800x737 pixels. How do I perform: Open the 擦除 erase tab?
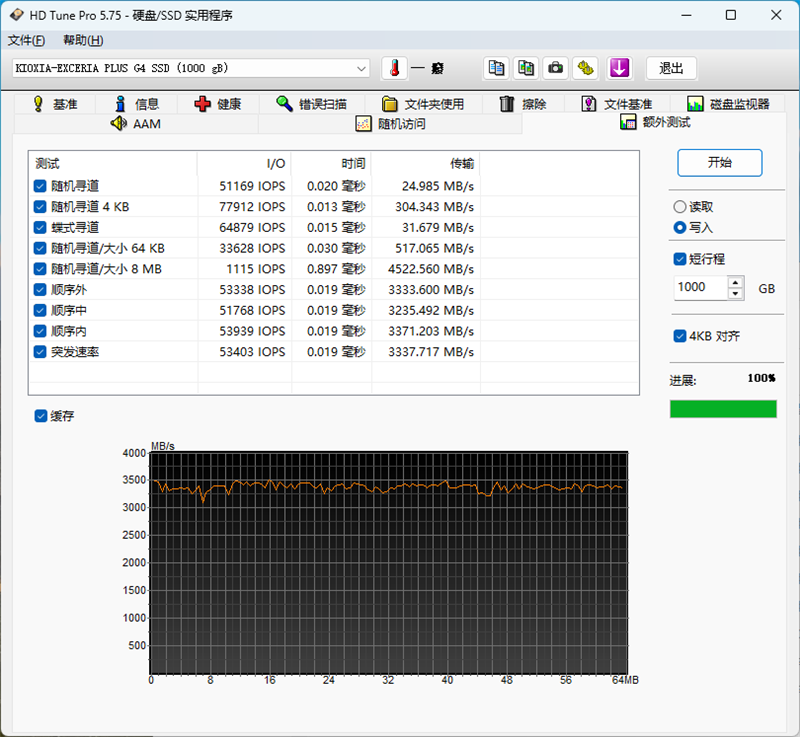(523, 104)
